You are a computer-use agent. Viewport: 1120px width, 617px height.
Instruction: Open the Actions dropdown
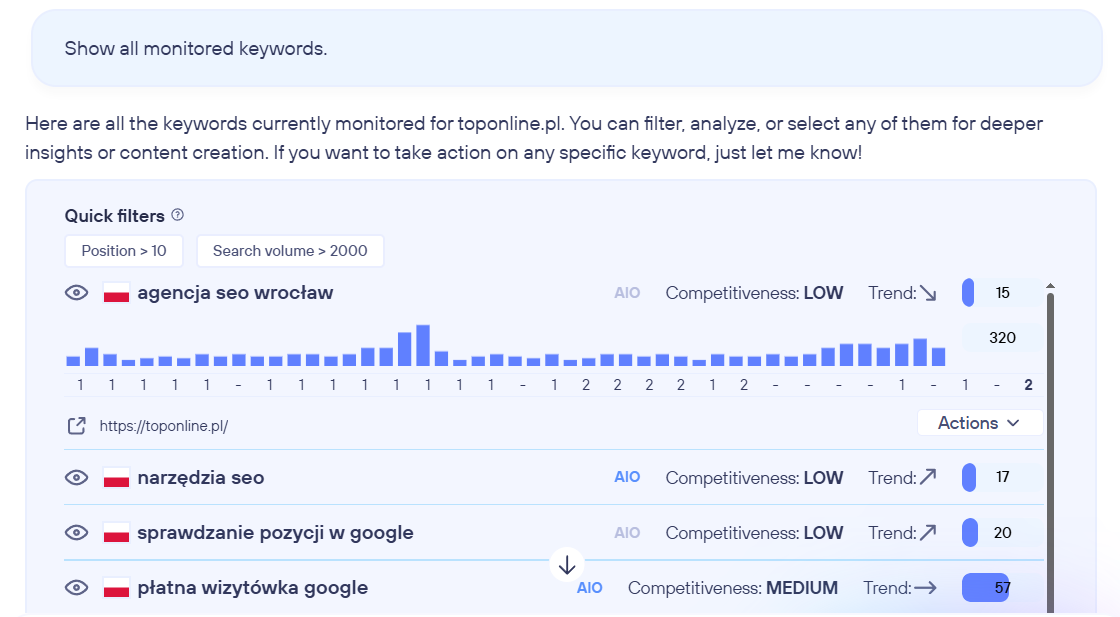pos(979,423)
